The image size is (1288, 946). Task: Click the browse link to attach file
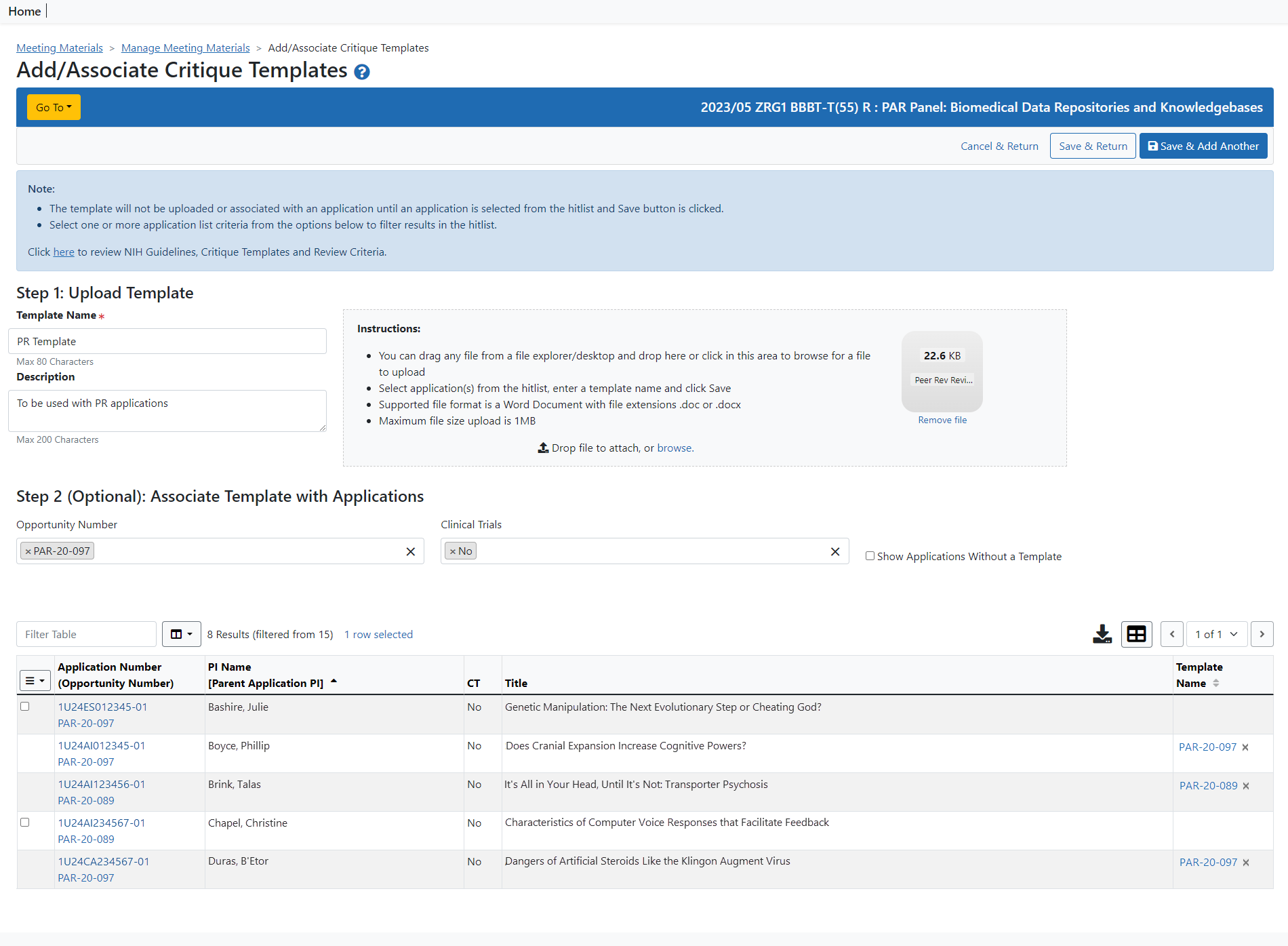pyautogui.click(x=675, y=448)
